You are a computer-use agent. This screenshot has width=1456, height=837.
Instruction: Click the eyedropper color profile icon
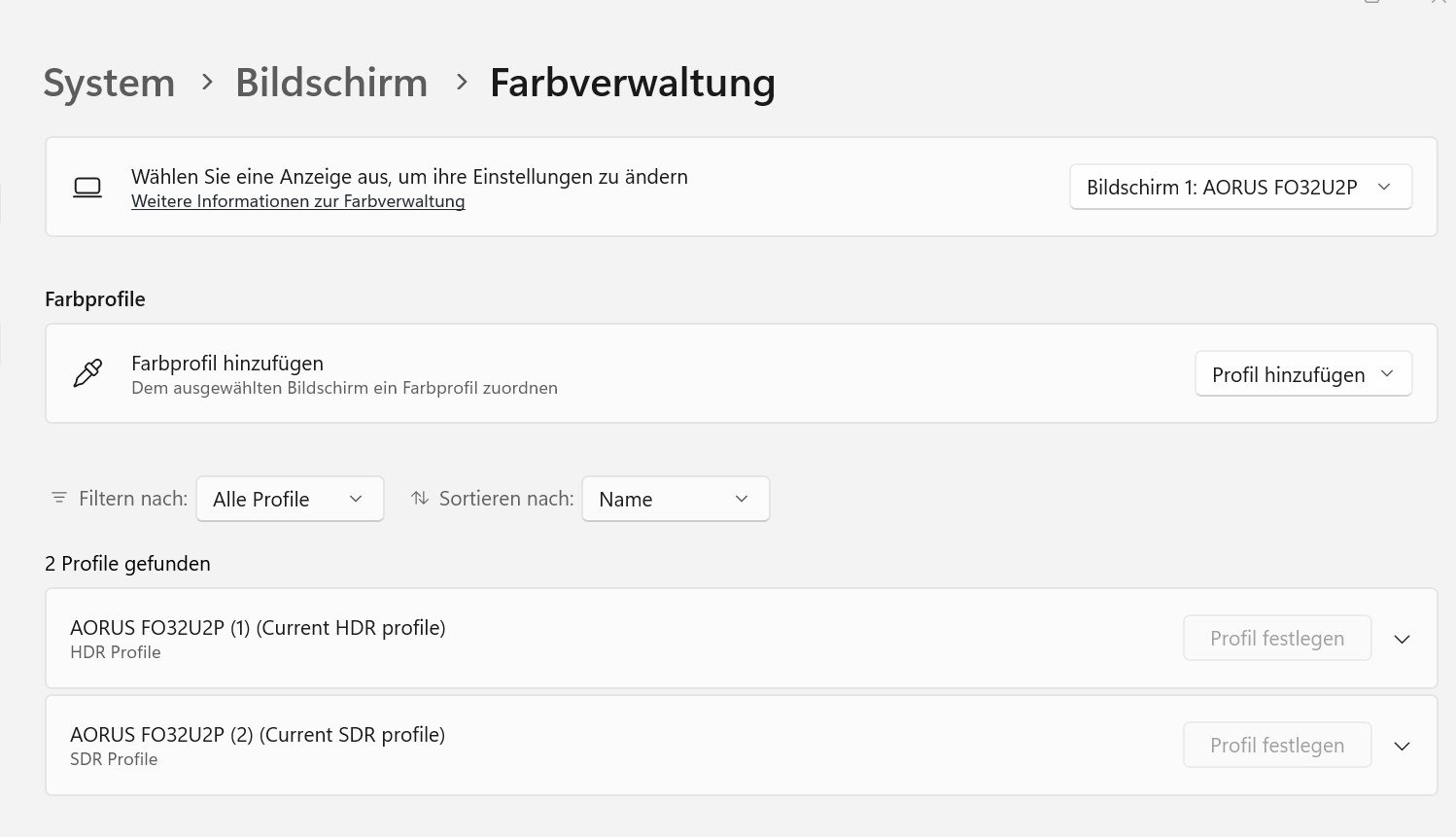pos(87,373)
